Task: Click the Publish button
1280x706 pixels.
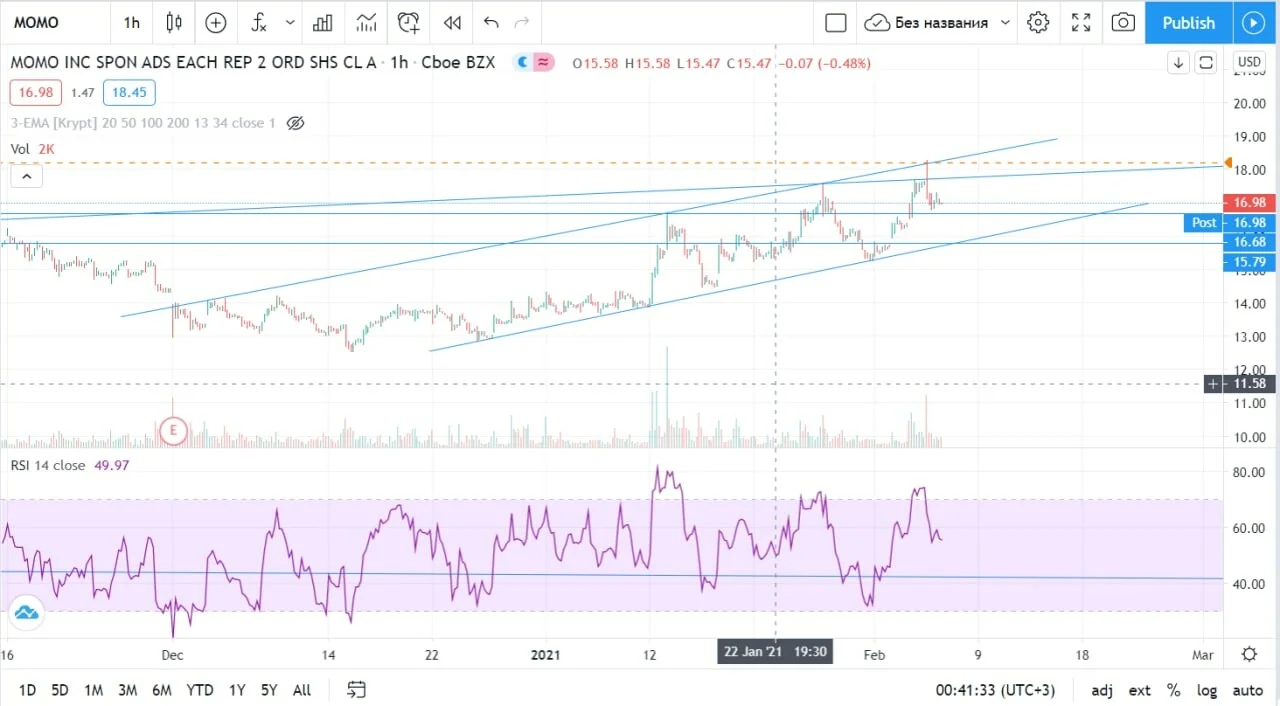Action: tap(1188, 22)
